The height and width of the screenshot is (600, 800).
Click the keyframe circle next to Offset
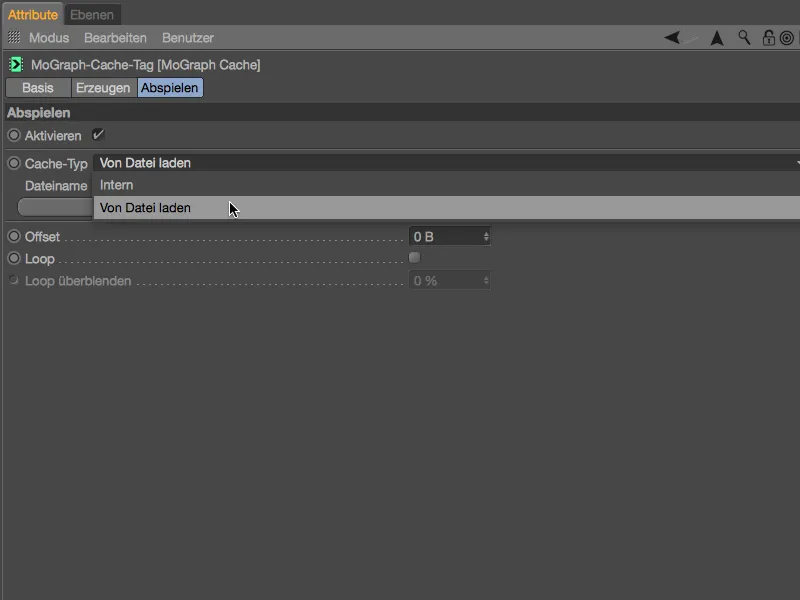11,236
